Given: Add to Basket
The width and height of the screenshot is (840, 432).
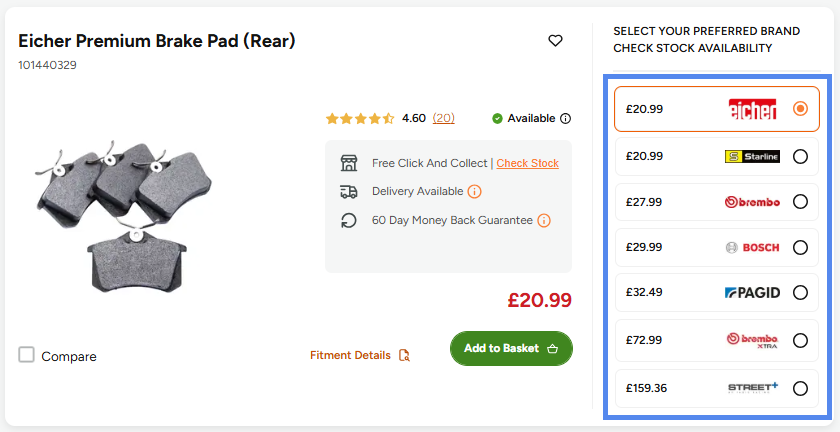Looking at the screenshot, I should [x=511, y=348].
